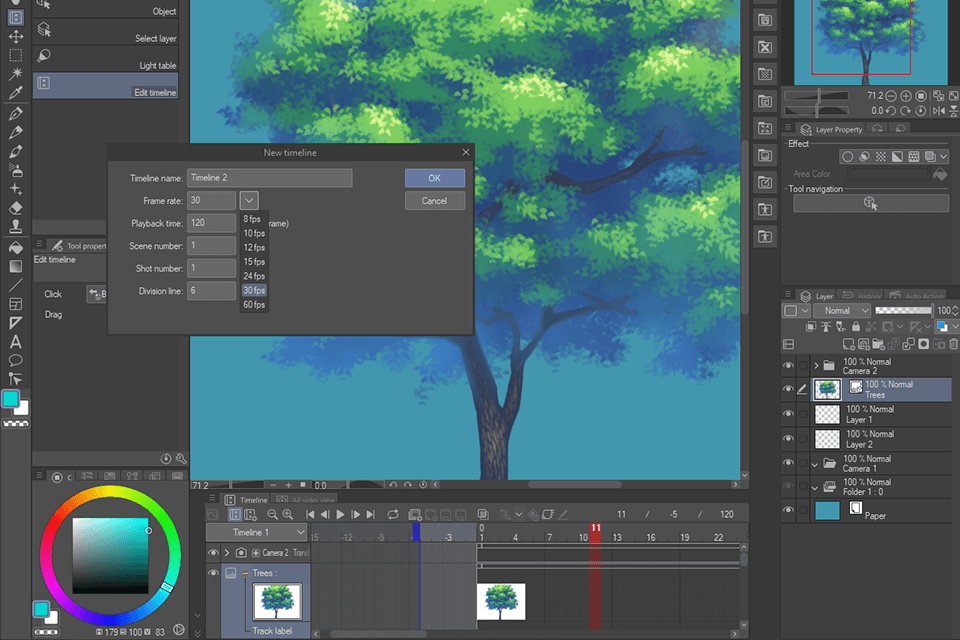The height and width of the screenshot is (640, 960).
Task: Toggle visibility of the Paper layer
Action: point(789,509)
